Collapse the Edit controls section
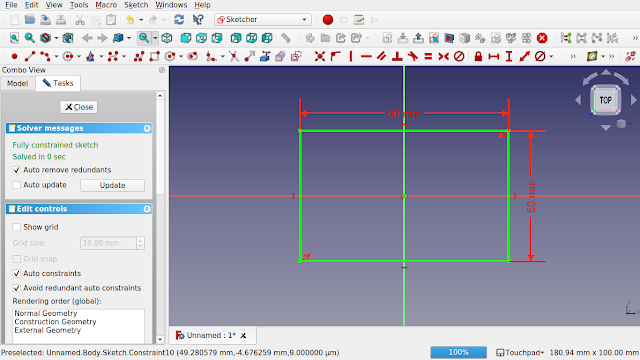The height and width of the screenshot is (360, 640). [147, 209]
